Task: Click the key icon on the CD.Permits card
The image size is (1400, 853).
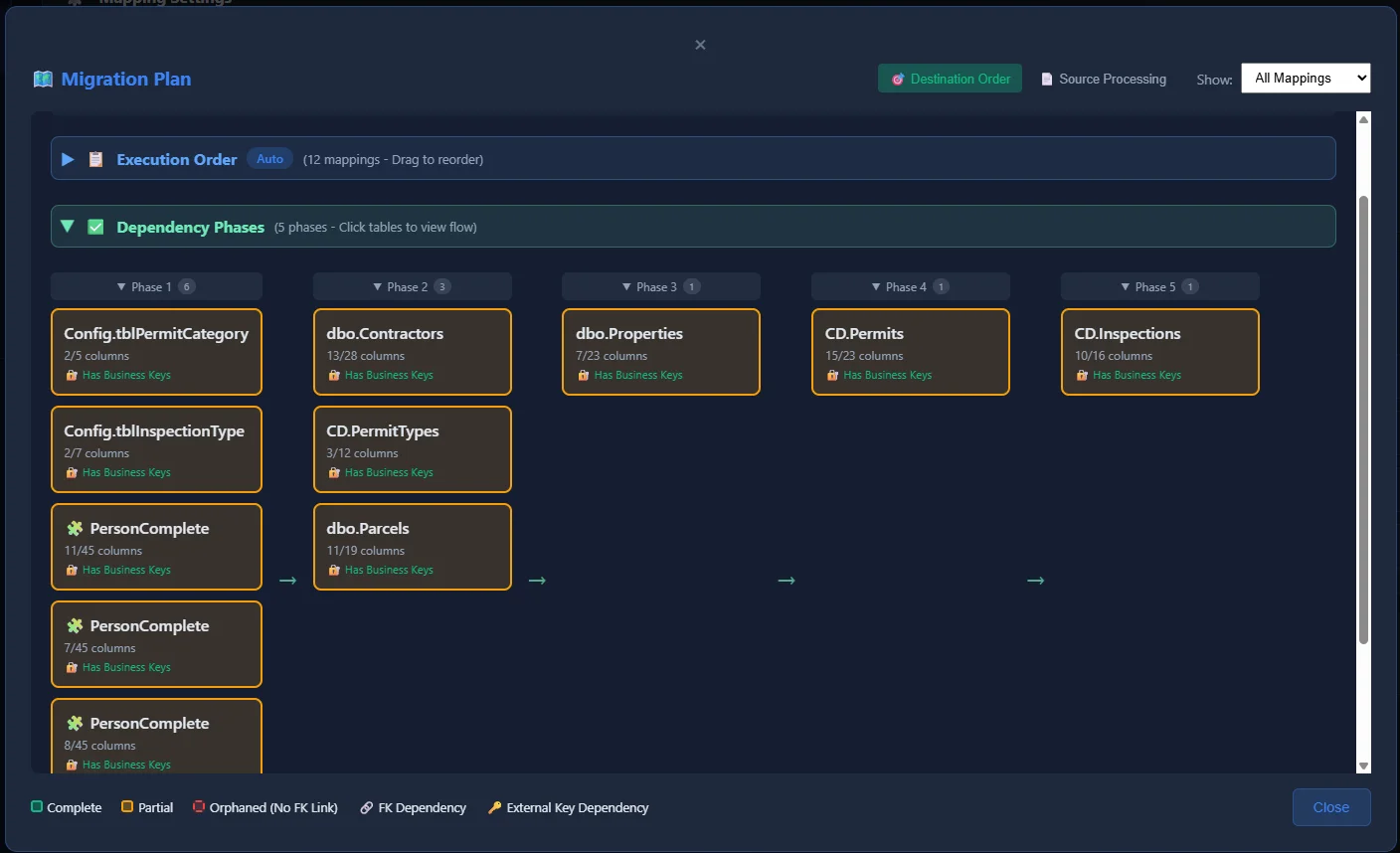Action: pyautogui.click(x=831, y=375)
